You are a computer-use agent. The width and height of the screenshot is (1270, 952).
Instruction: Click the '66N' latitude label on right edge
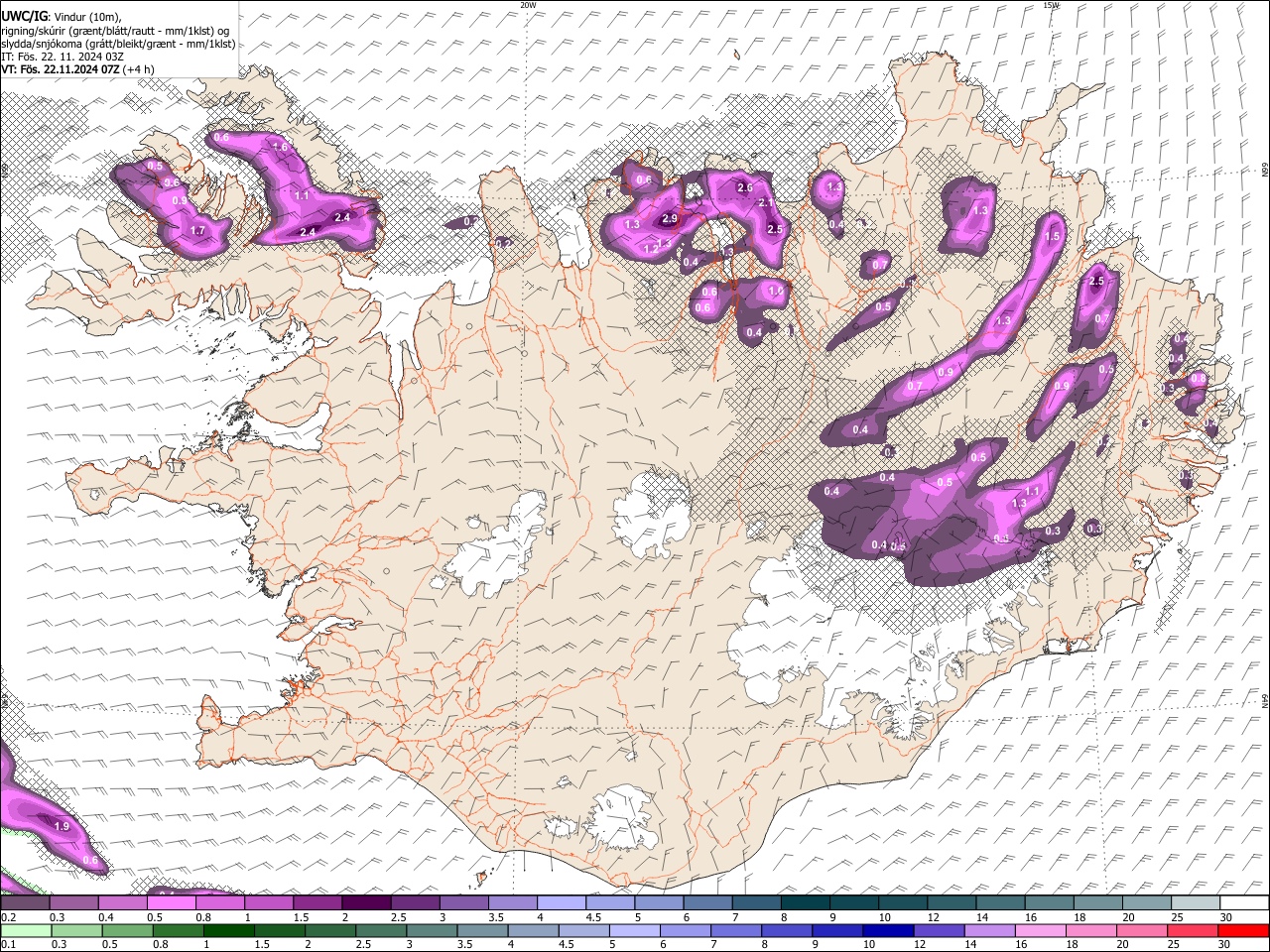(x=1265, y=171)
